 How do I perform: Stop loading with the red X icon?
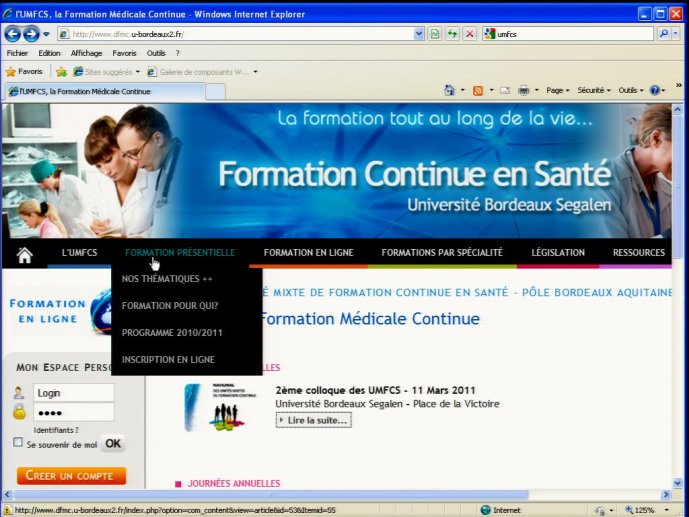(470, 34)
